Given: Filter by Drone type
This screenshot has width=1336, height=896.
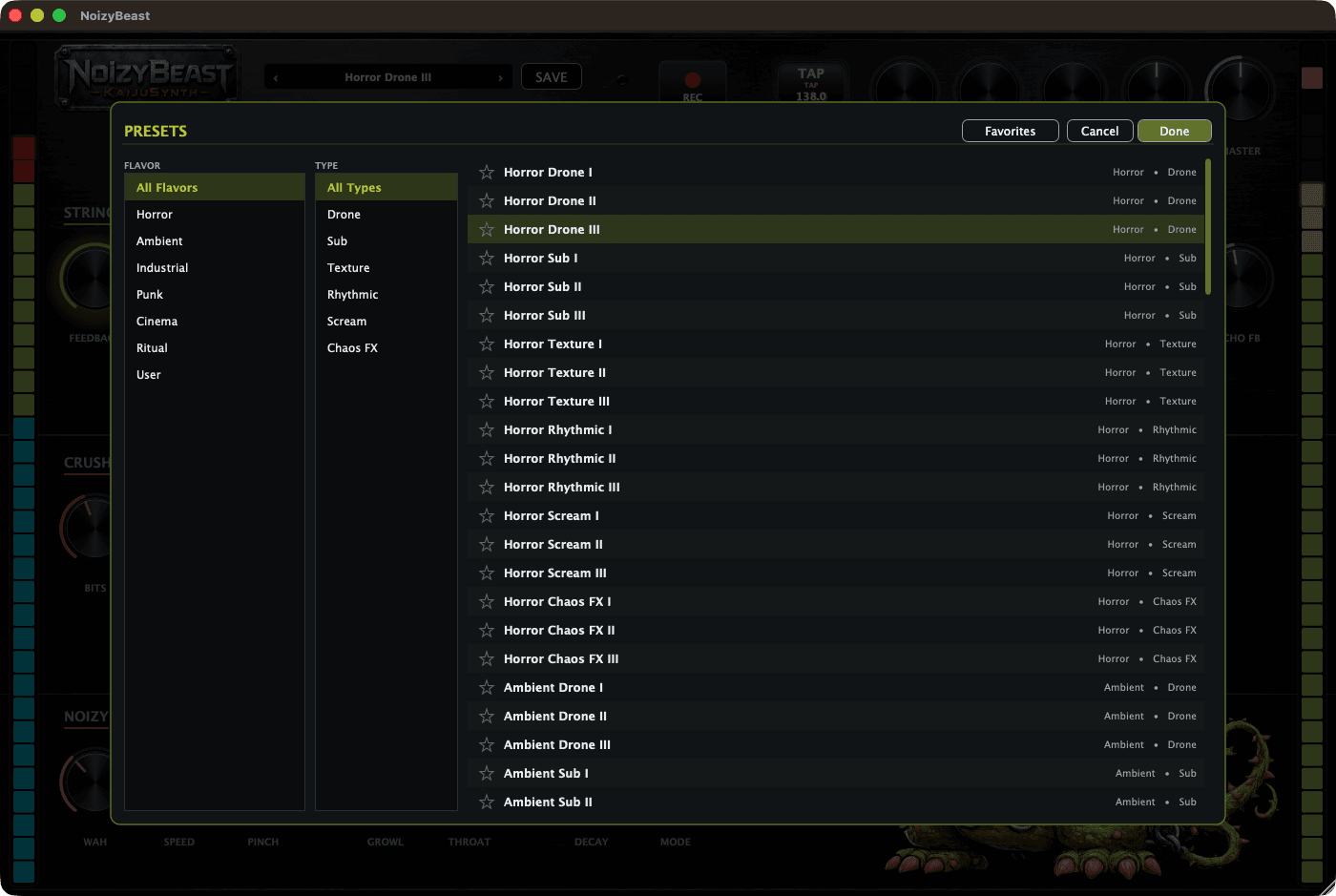Looking at the screenshot, I should [386, 215].
